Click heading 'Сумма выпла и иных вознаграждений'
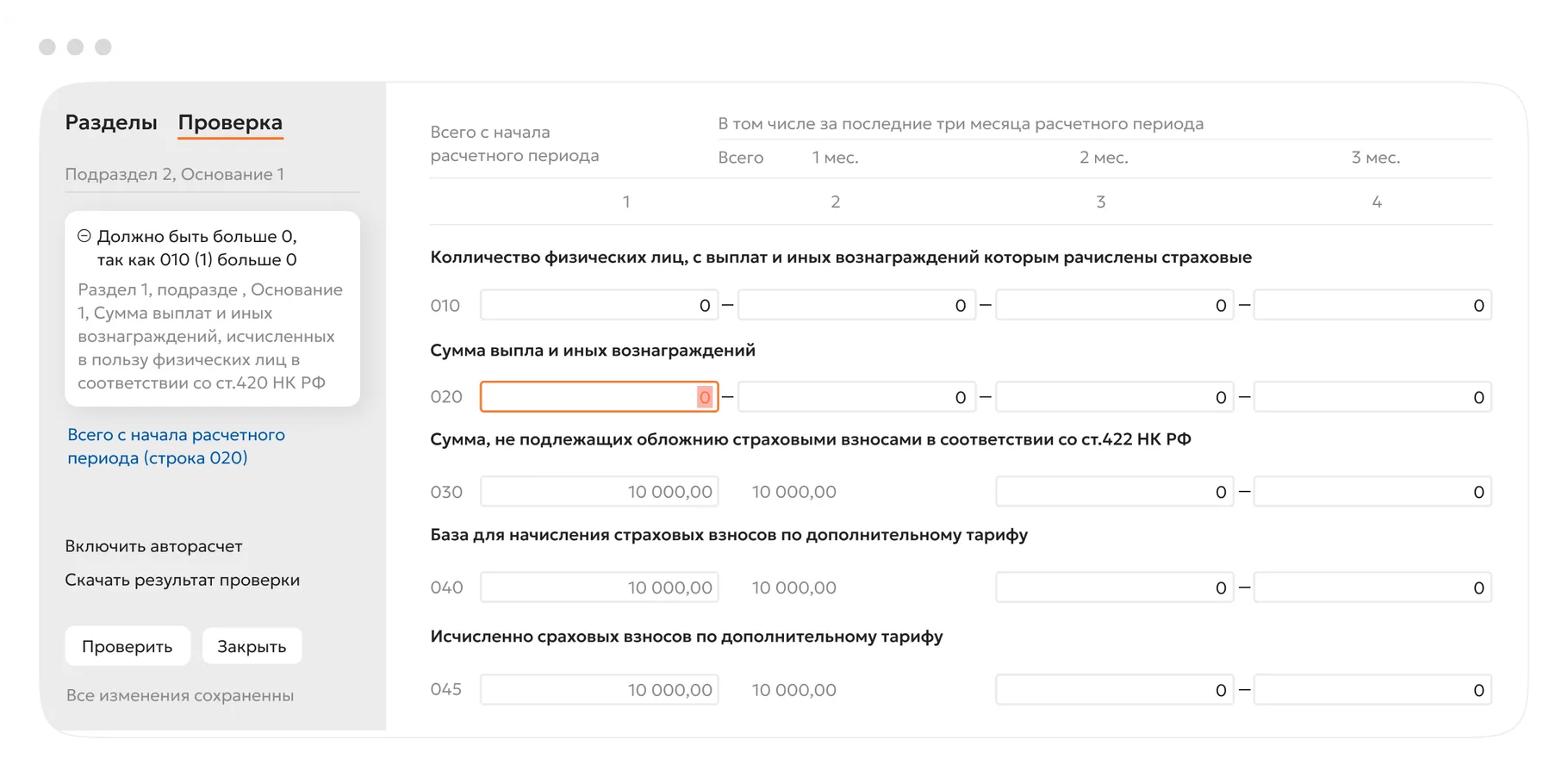Screen dimensions: 1568x777 click(593, 350)
